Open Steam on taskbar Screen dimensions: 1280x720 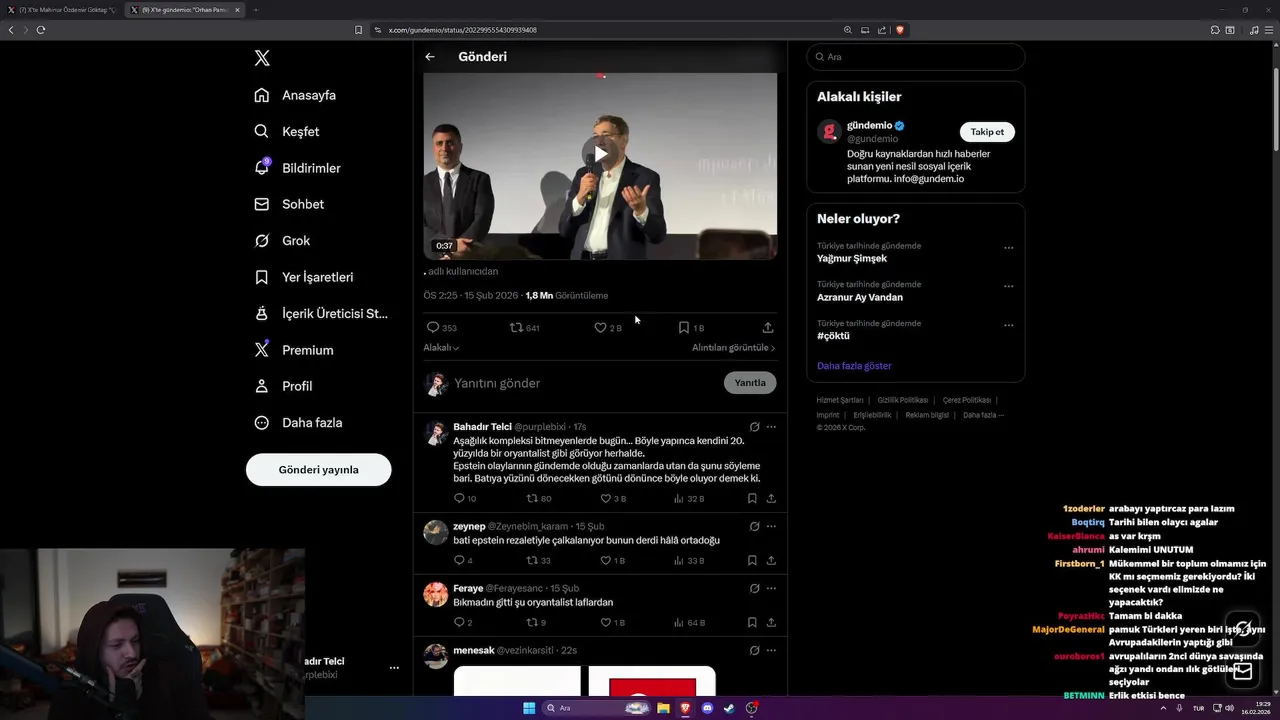coord(729,708)
